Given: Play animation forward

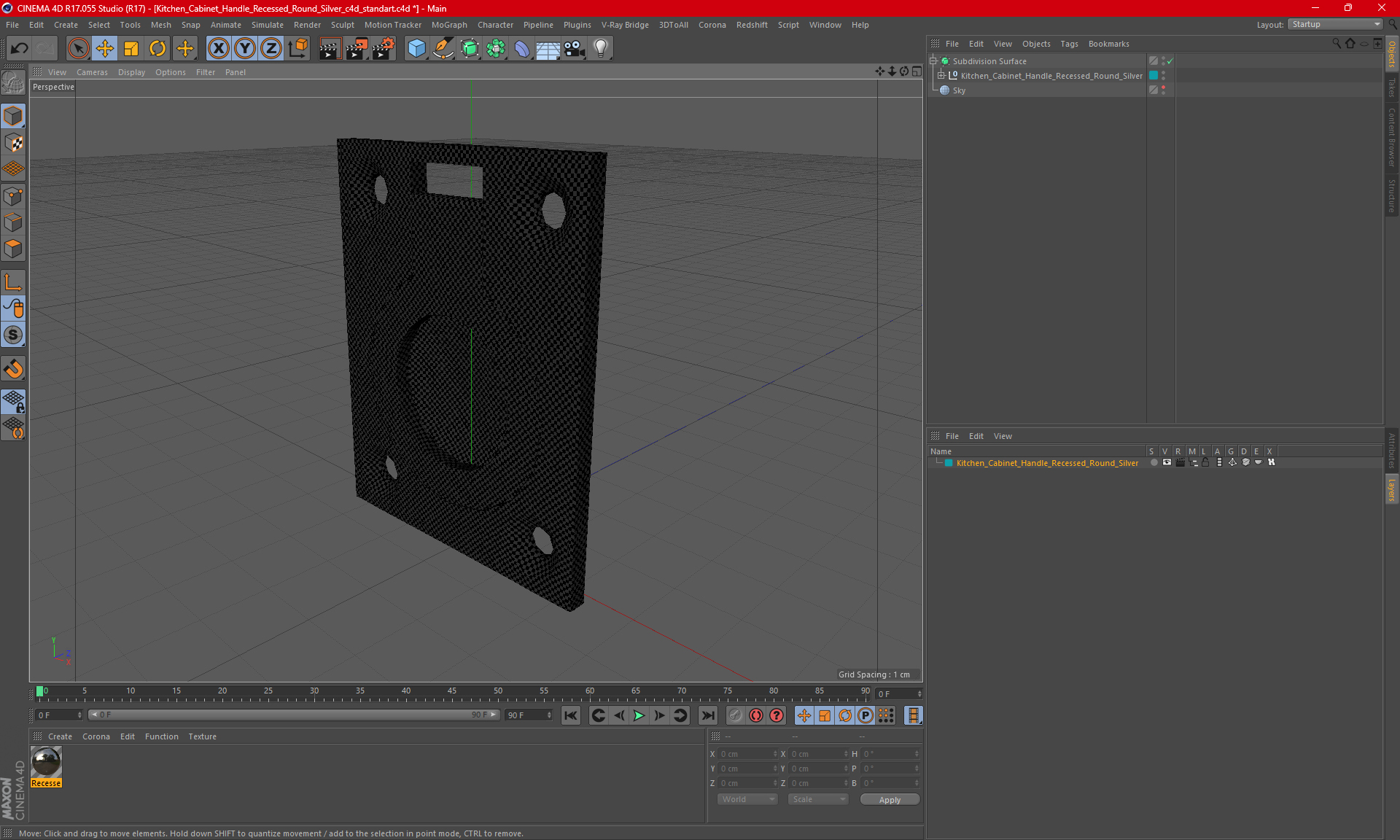Looking at the screenshot, I should pos(639,715).
